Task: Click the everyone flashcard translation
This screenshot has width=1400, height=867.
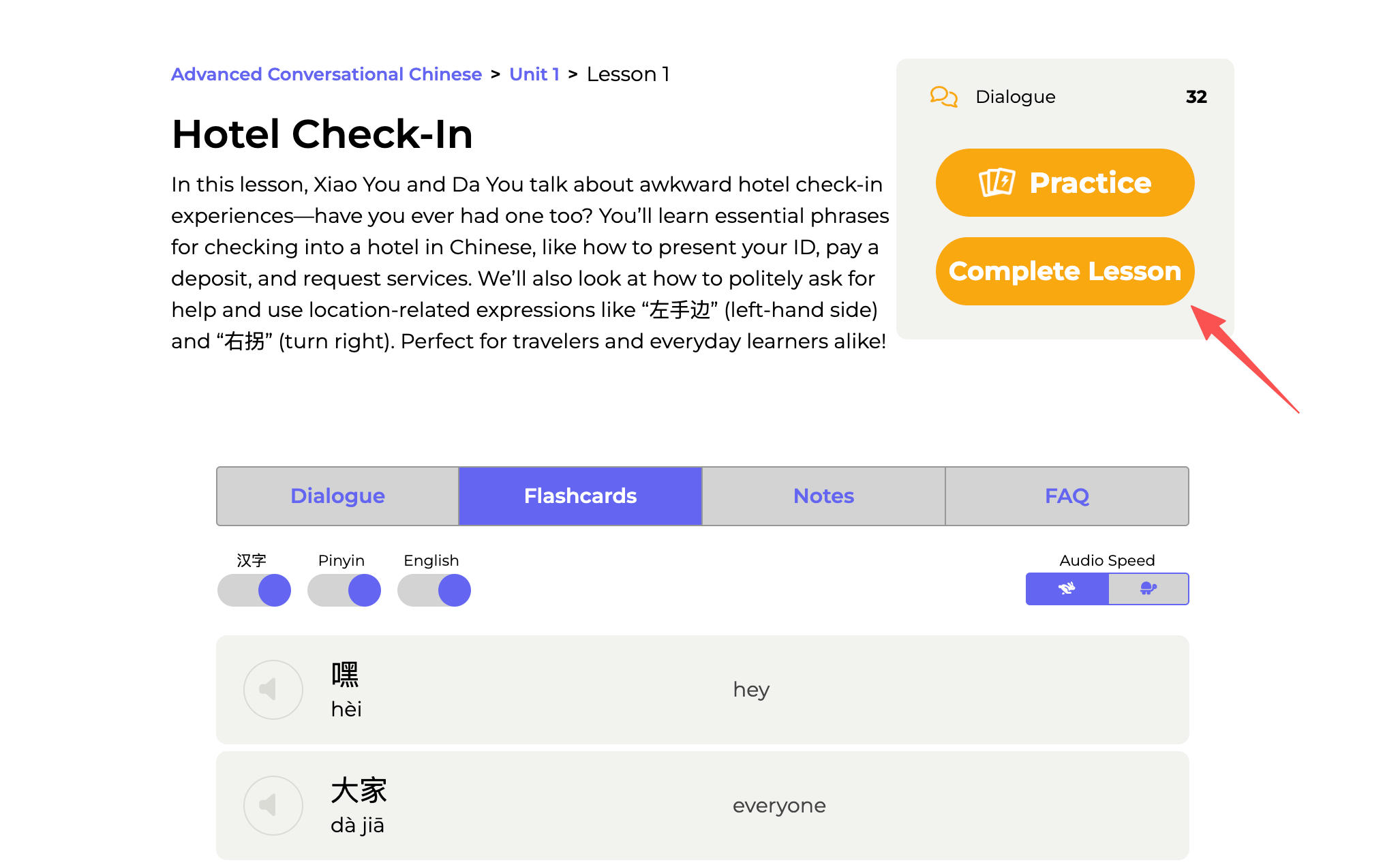Action: point(779,806)
